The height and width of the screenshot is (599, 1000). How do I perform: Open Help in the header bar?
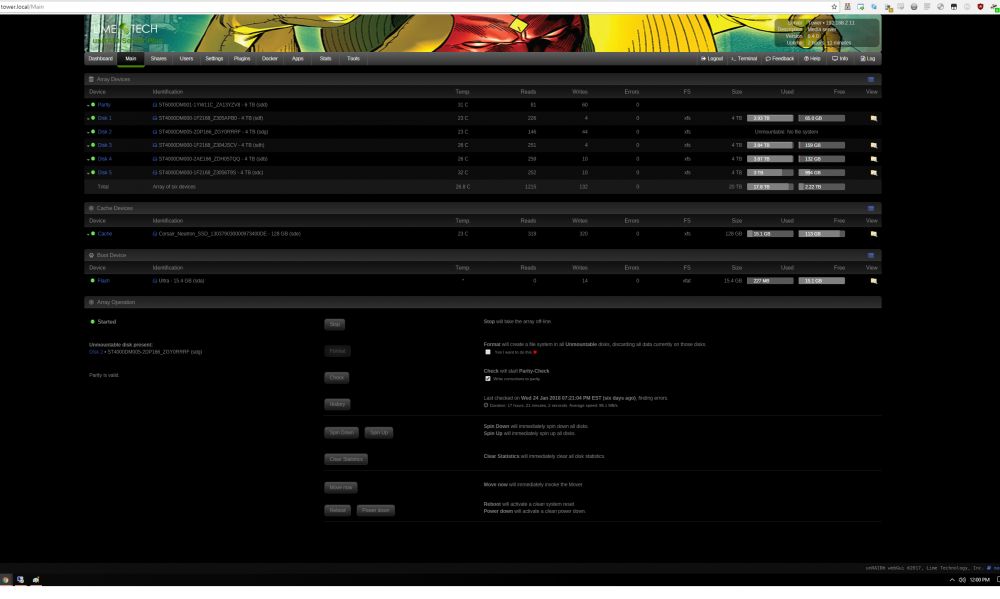(x=812, y=59)
